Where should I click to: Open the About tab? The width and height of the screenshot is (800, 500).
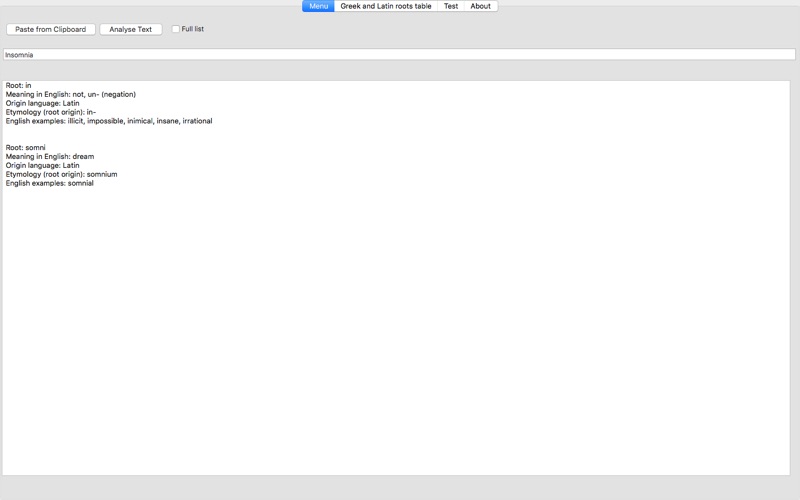click(481, 6)
